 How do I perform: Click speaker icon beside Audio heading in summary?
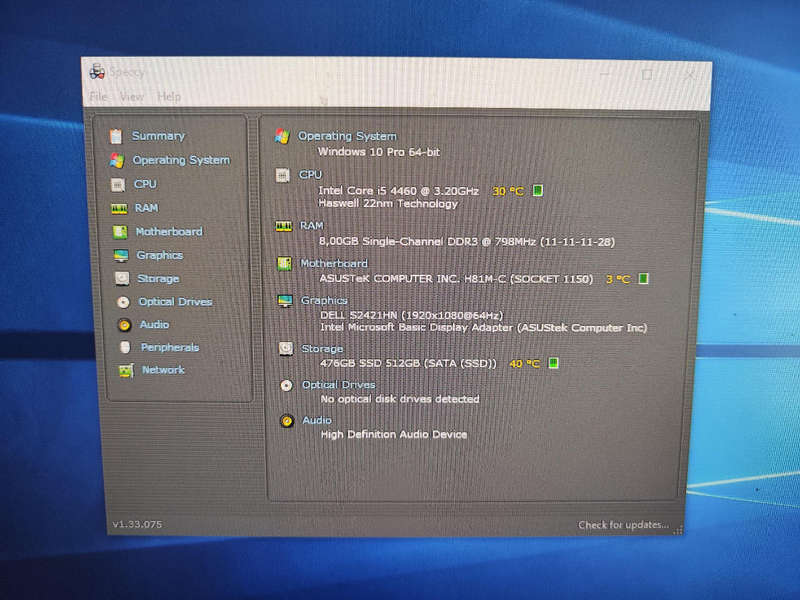pyautogui.click(x=287, y=421)
